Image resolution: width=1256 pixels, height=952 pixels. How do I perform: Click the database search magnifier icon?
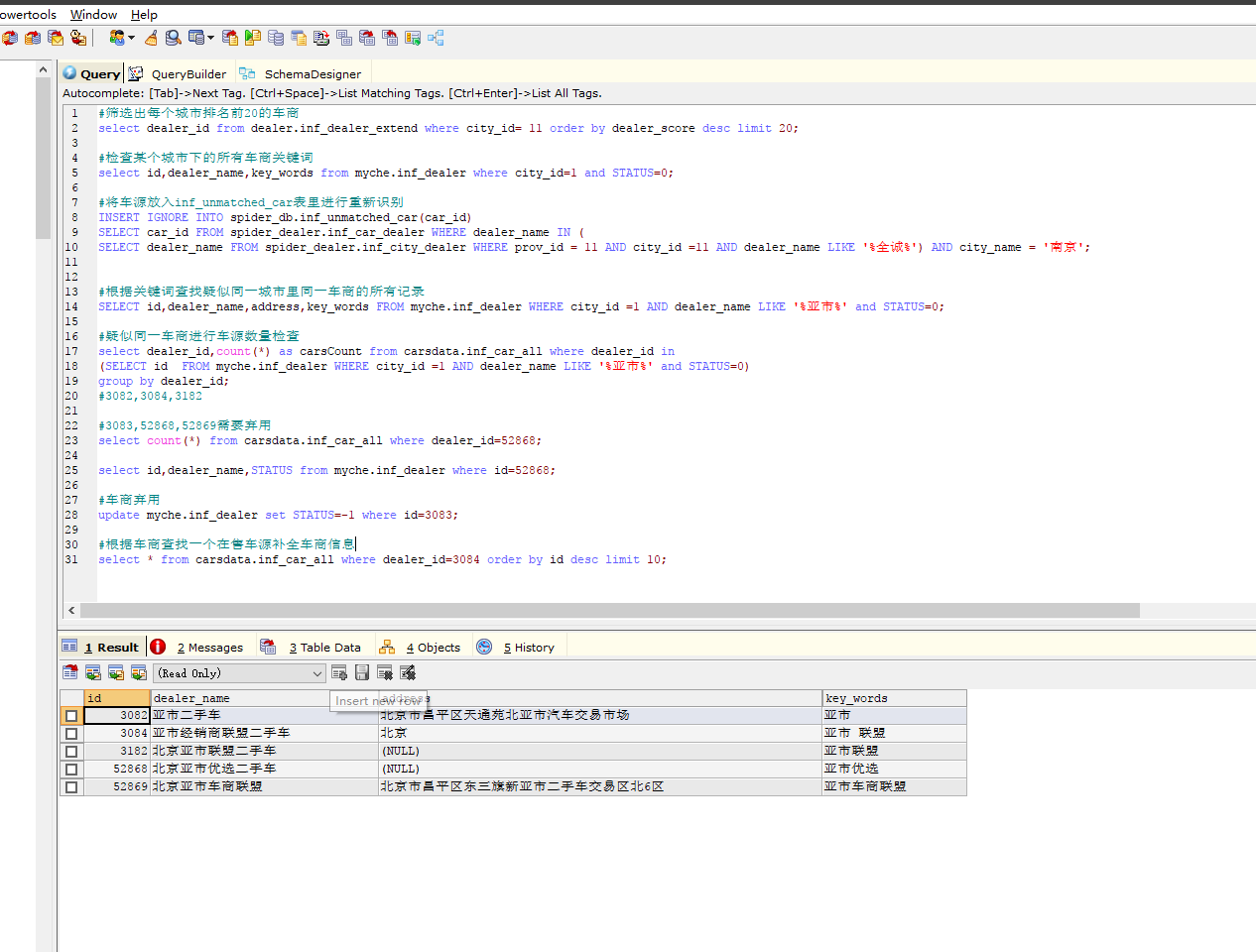coord(174,38)
